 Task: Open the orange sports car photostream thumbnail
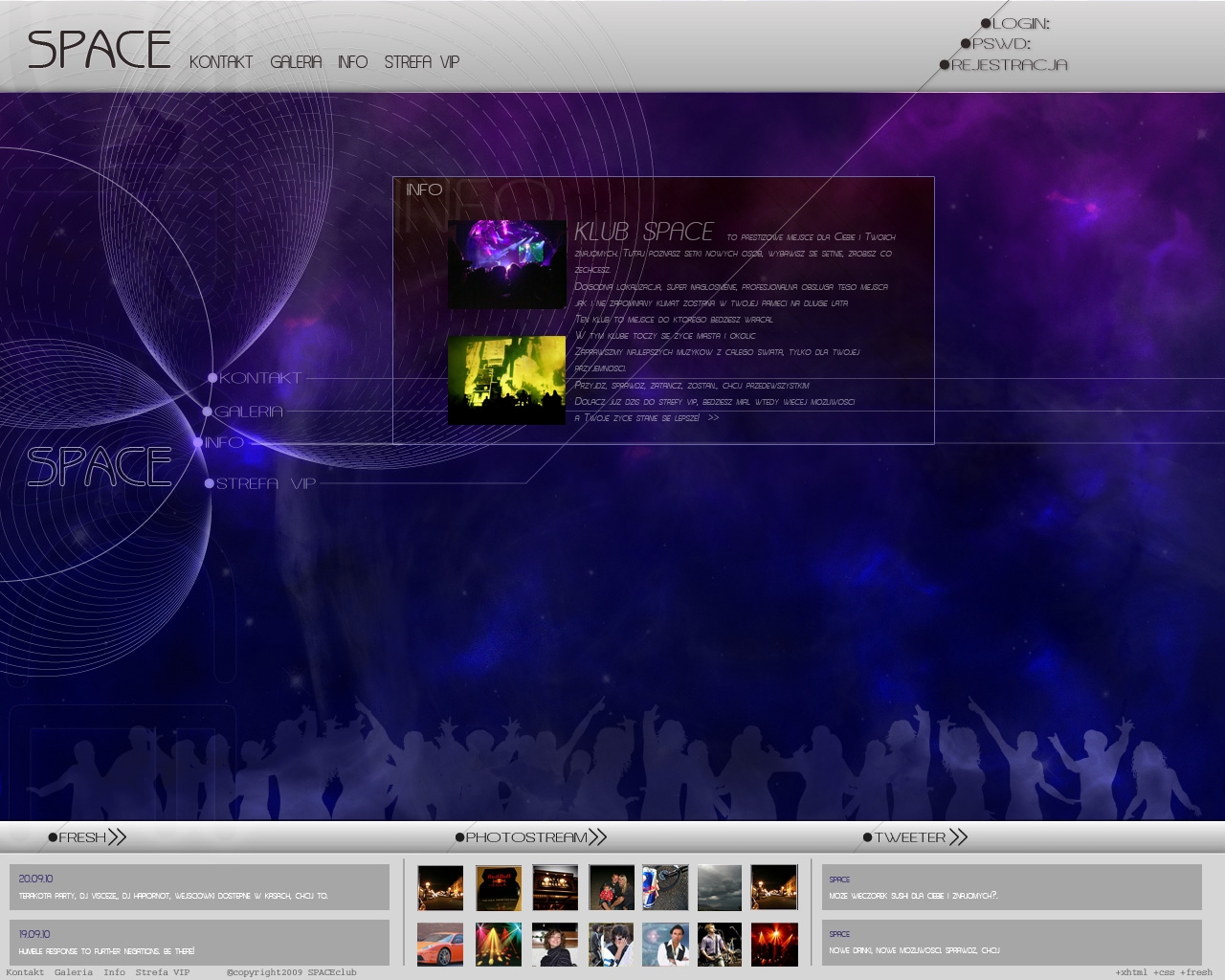tap(440, 945)
